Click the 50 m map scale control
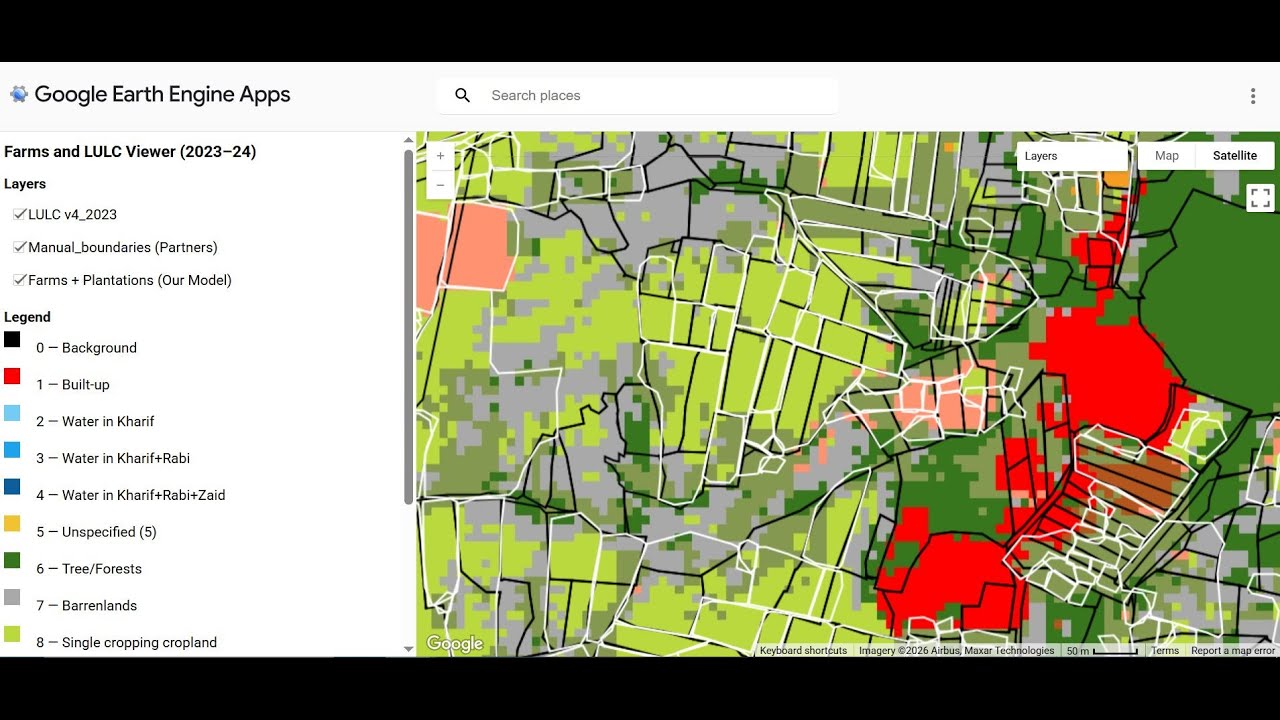The height and width of the screenshot is (720, 1280). [1102, 651]
